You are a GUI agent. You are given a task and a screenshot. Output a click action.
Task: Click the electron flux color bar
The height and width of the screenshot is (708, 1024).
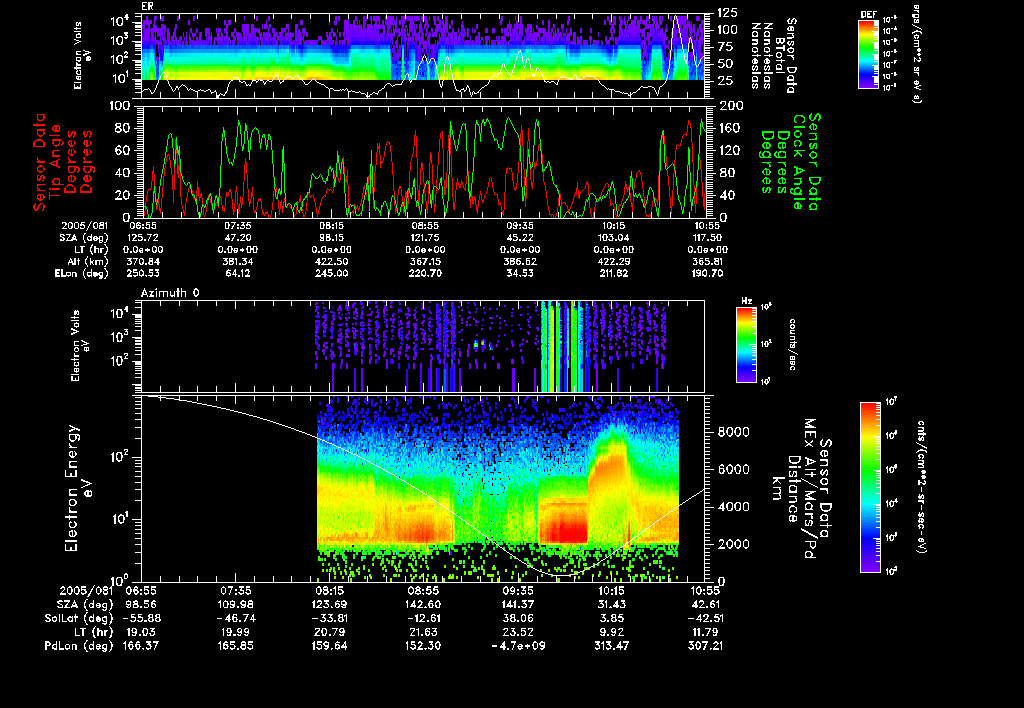point(870,487)
